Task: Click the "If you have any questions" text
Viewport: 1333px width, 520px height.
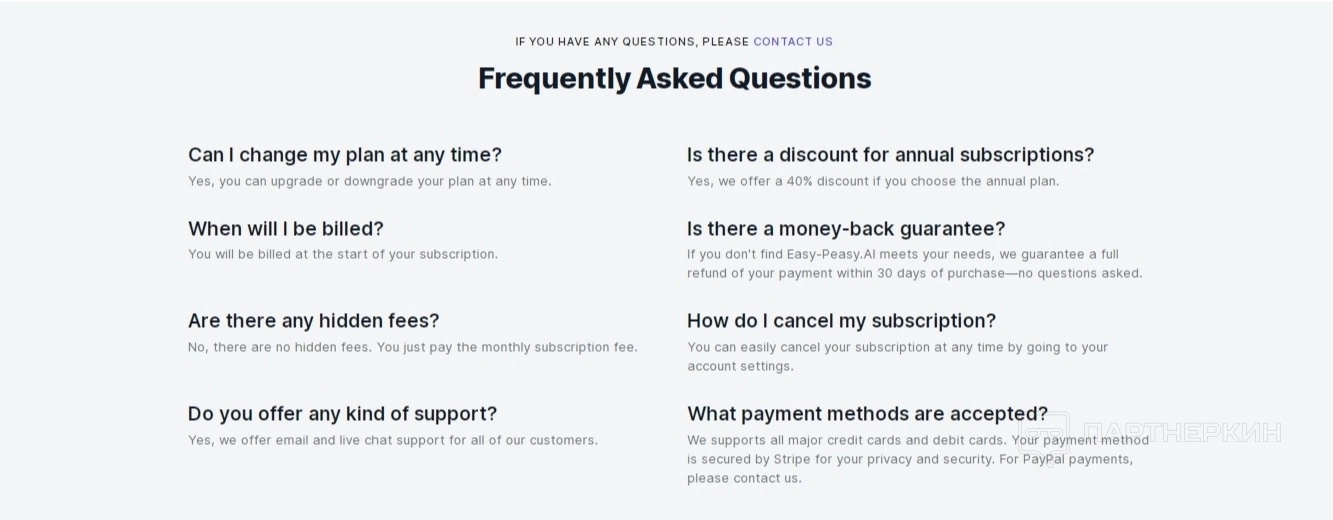Action: 632,42
